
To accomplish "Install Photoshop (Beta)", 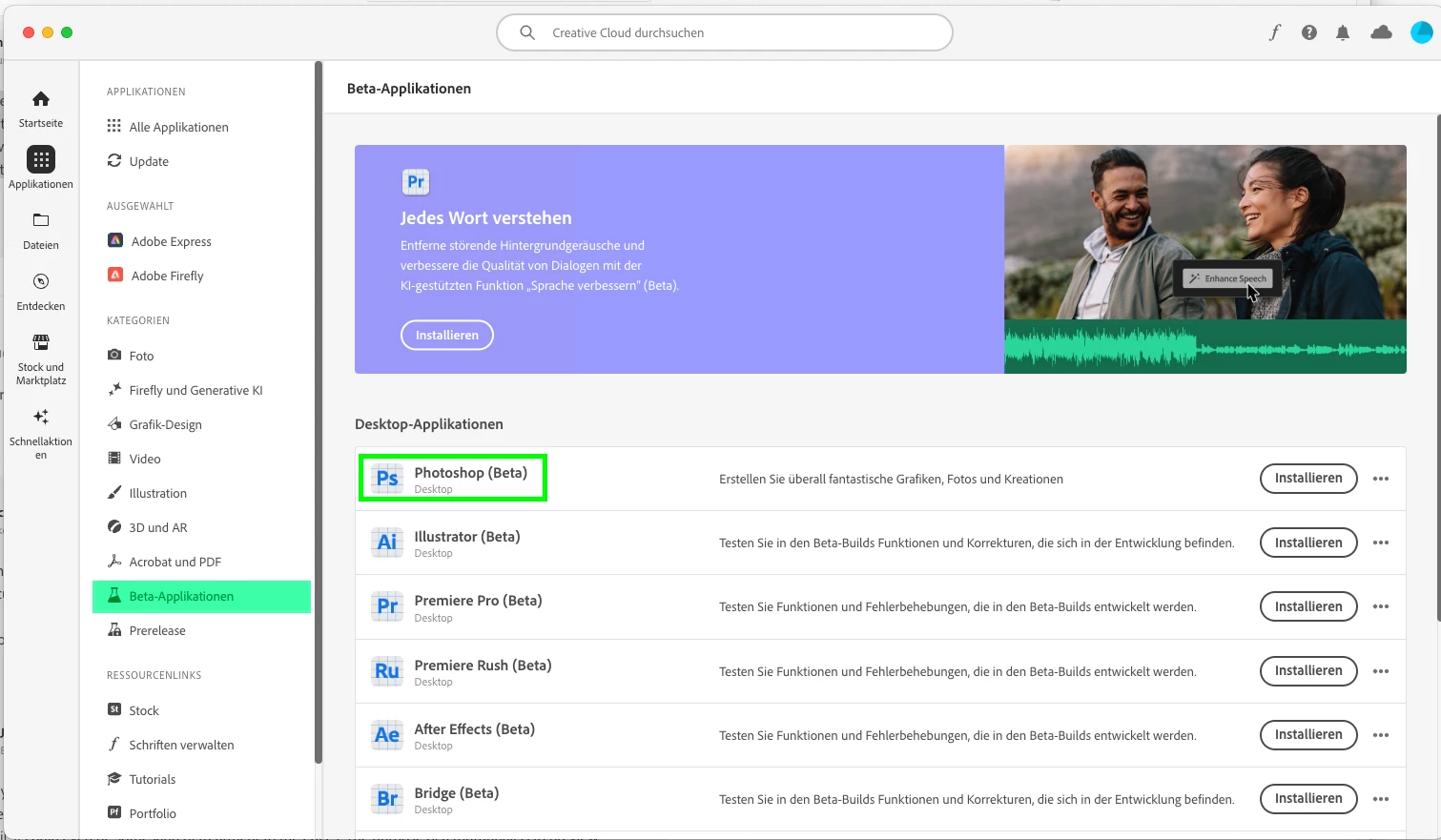I will pos(1308,479).
